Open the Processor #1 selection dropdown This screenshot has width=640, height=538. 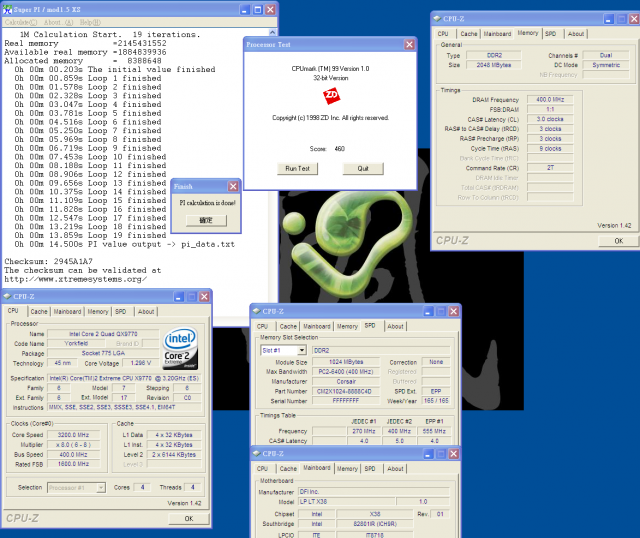101,487
